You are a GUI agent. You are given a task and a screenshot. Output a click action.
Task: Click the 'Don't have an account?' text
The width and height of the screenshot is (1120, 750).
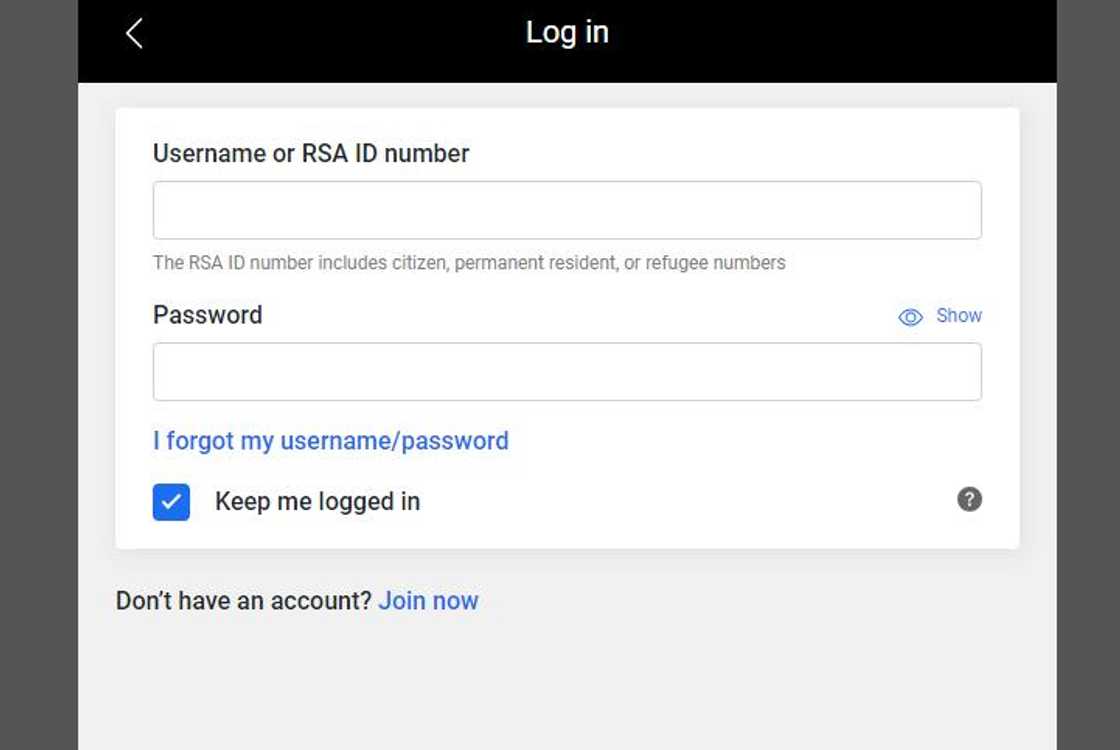244,601
